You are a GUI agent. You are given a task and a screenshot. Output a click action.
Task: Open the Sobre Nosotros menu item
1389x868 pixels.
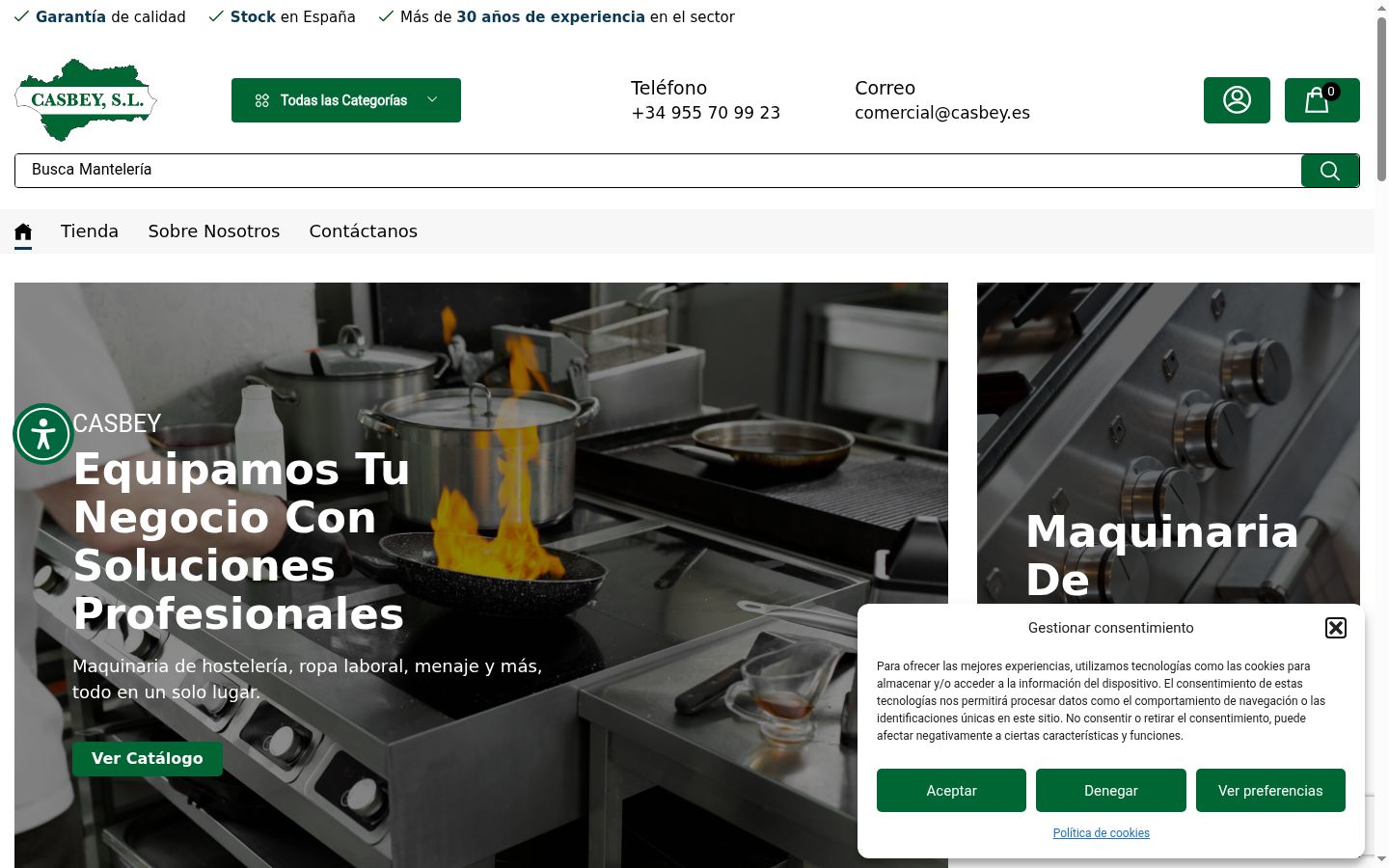[x=214, y=231]
